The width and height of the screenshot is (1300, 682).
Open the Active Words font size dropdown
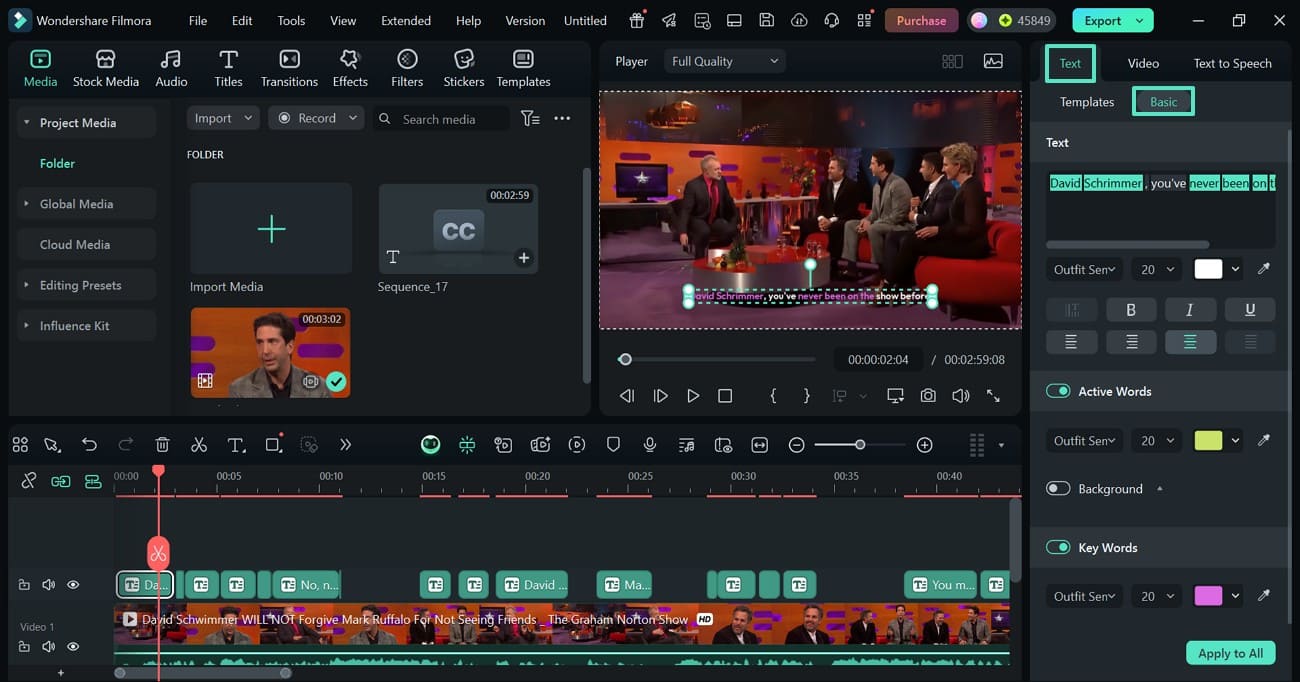pyautogui.click(x=1156, y=440)
